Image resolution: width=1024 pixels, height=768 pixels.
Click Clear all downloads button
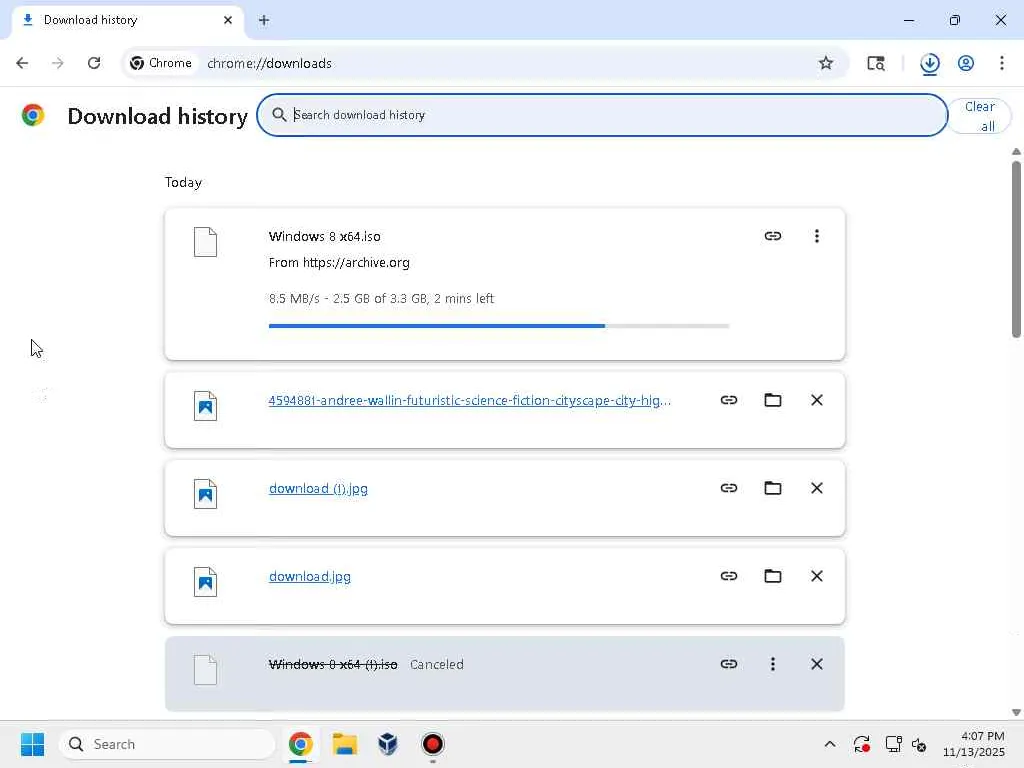pos(980,116)
